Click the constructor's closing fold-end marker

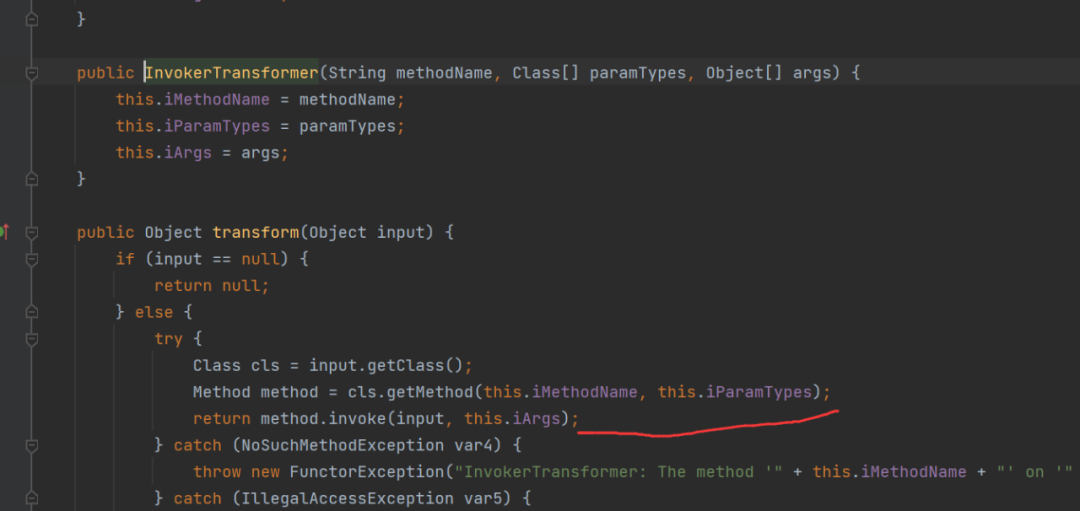(x=32, y=180)
